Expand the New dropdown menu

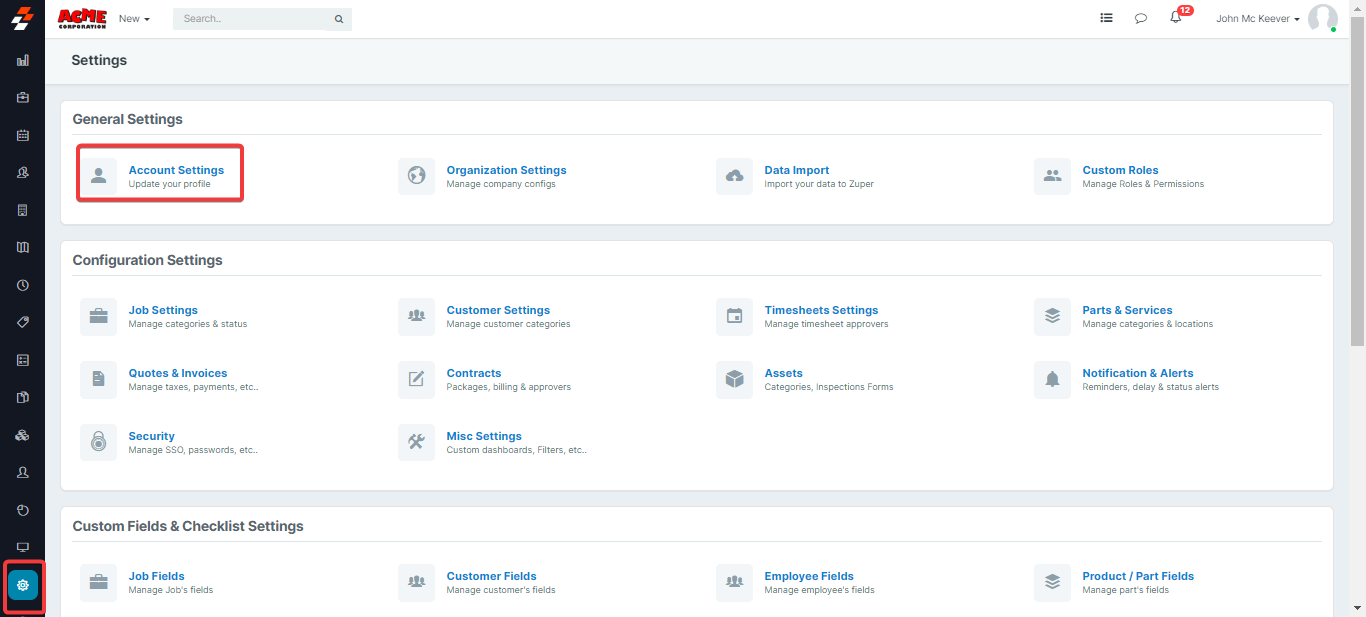click(134, 19)
